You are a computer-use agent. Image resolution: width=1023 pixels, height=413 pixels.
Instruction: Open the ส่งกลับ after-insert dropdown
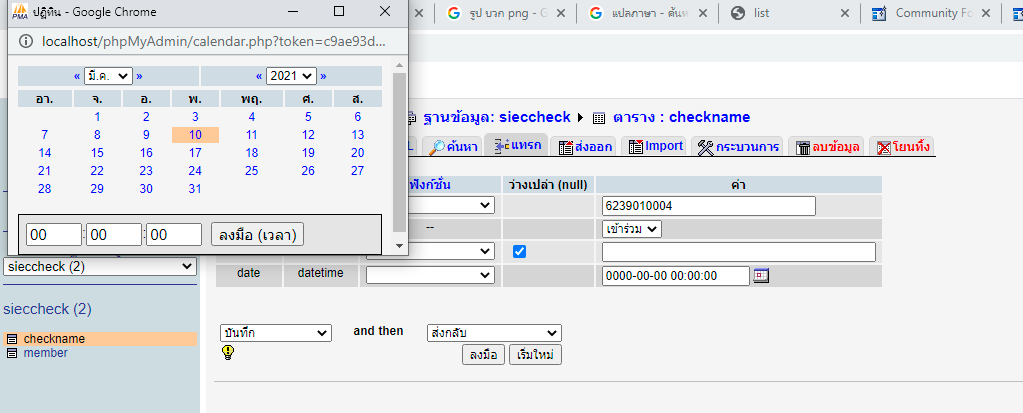(494, 333)
